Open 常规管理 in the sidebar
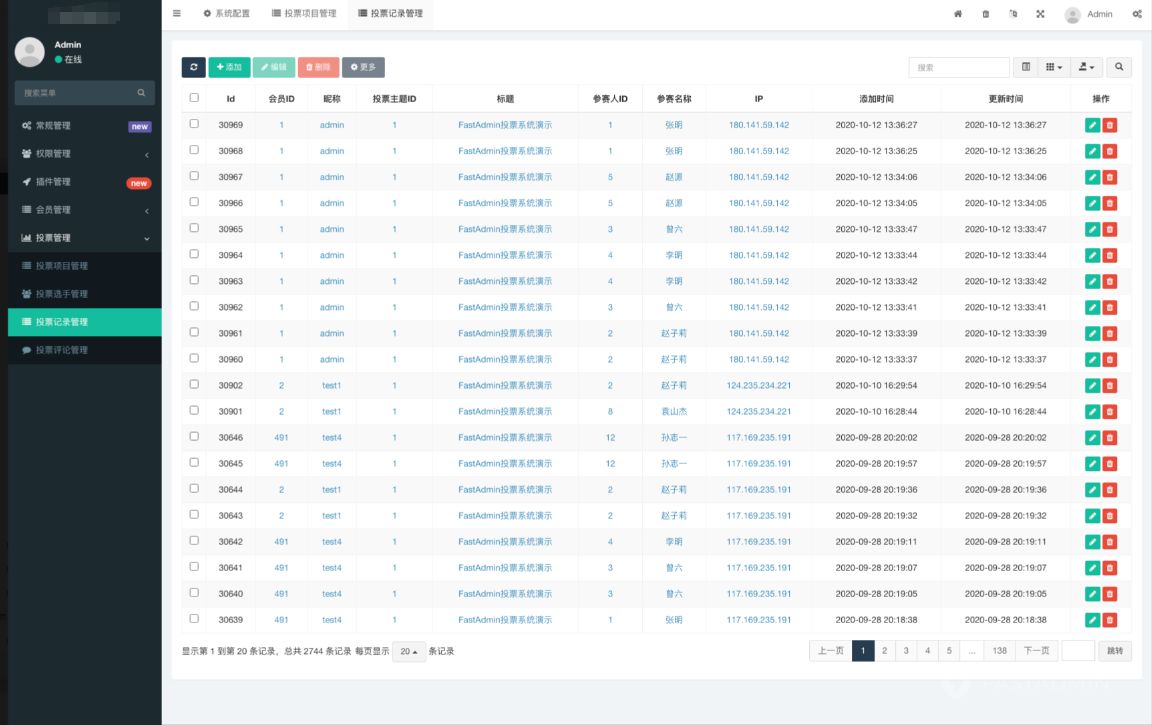 point(84,126)
